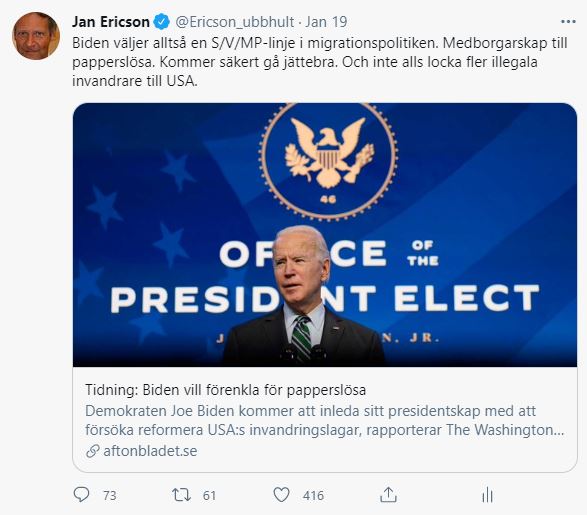Click the link chain icon beside aftonbladet.se
587x515 pixels.
click(92, 451)
